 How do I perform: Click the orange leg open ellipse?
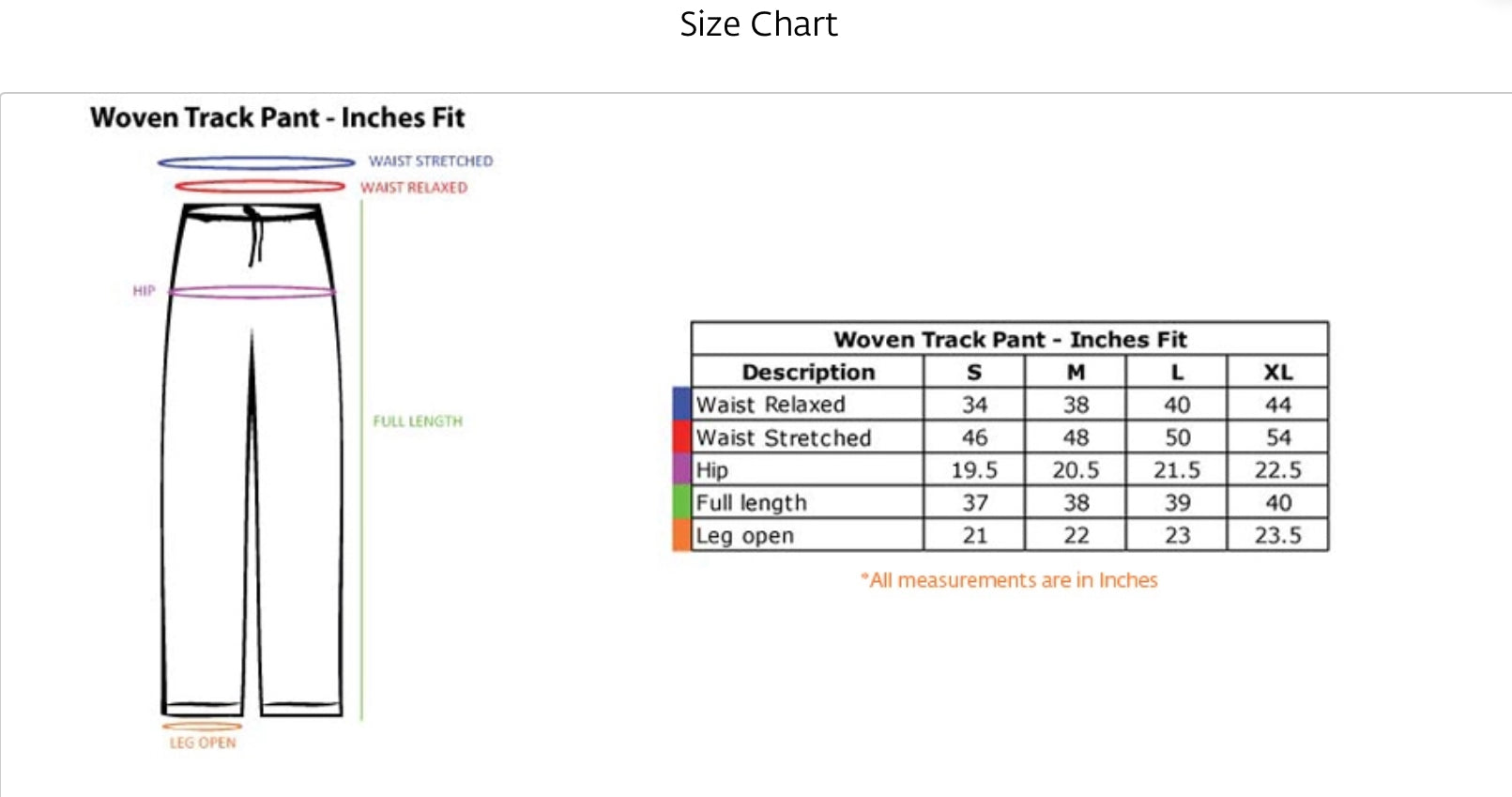click(202, 726)
